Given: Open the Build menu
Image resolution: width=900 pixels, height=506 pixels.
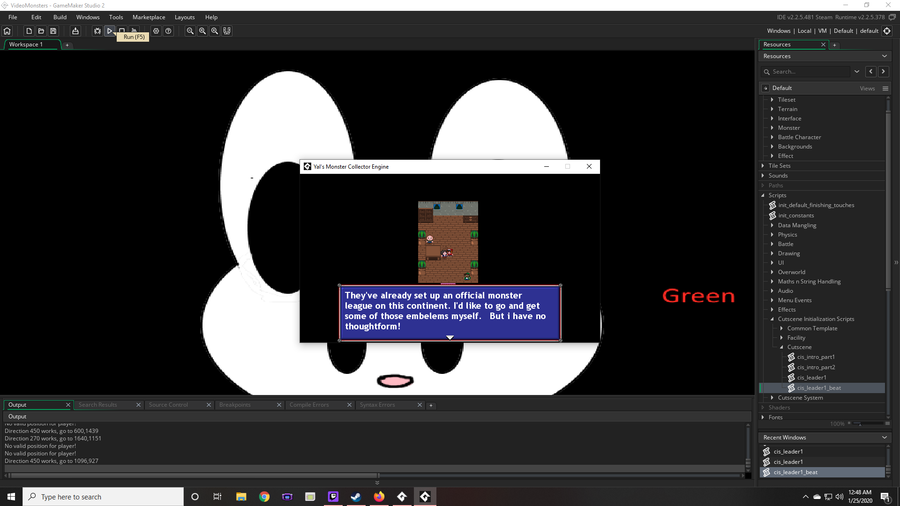Looking at the screenshot, I should coord(60,17).
